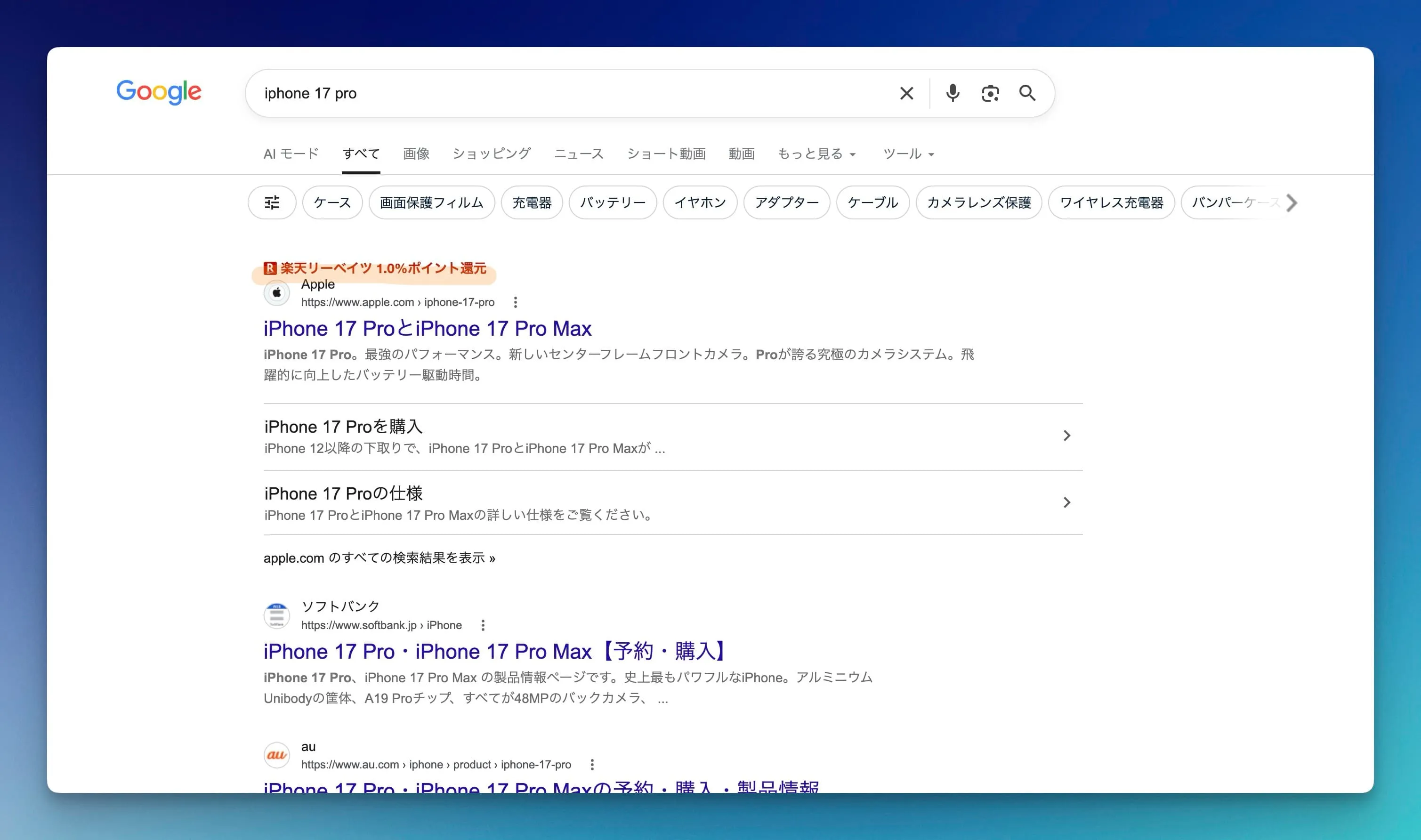Expand the ツール dropdown

click(x=908, y=154)
